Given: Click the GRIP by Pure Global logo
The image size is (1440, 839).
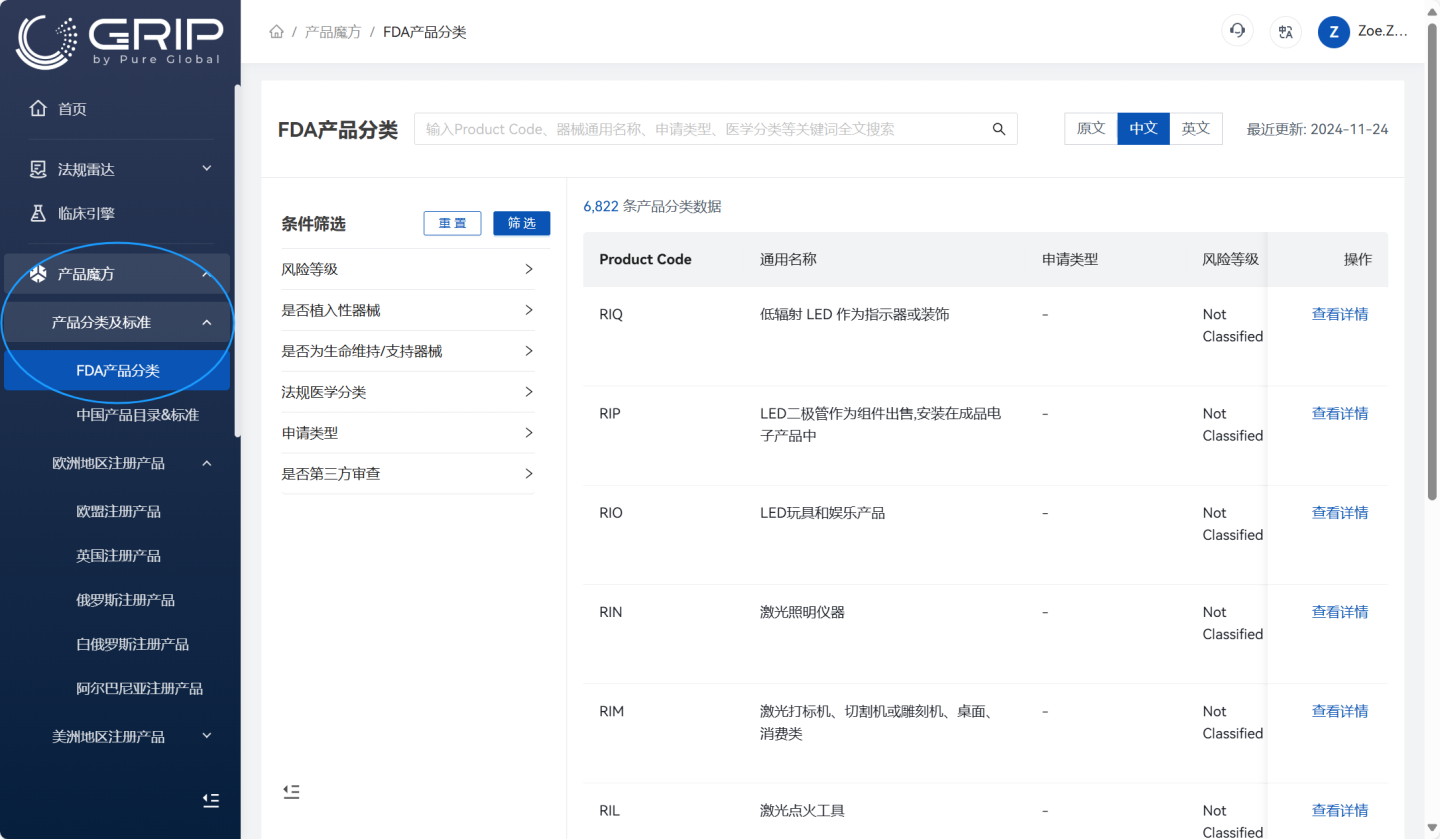Looking at the screenshot, I should tap(119, 41).
